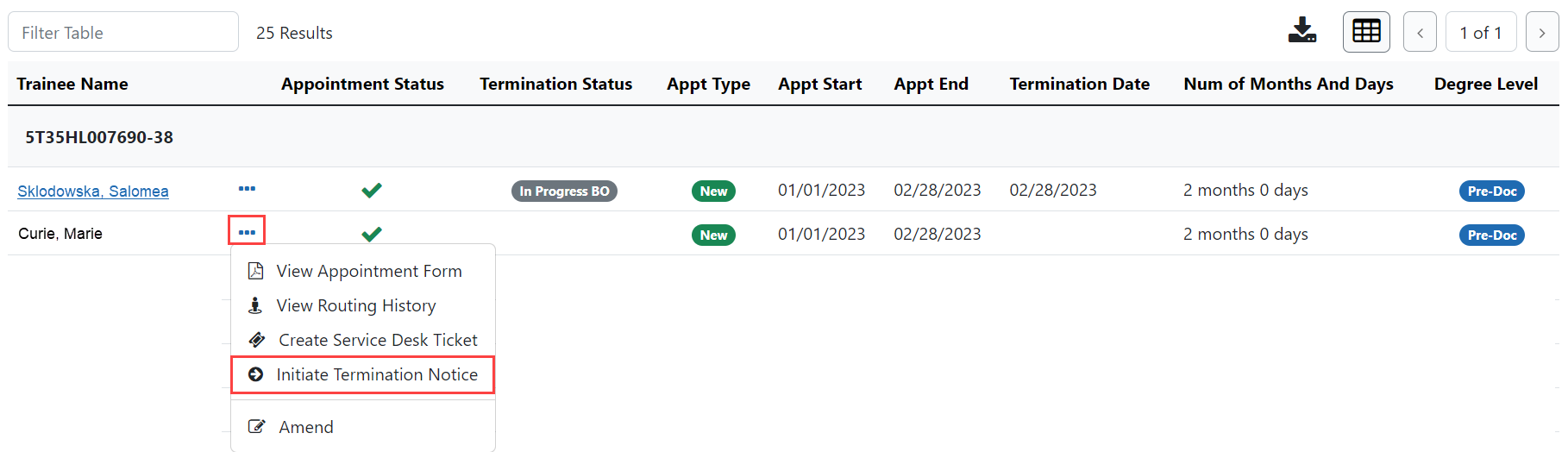Screen dimensions: 1568x452
Task: Click the New badge in Curie row
Action: (713, 235)
